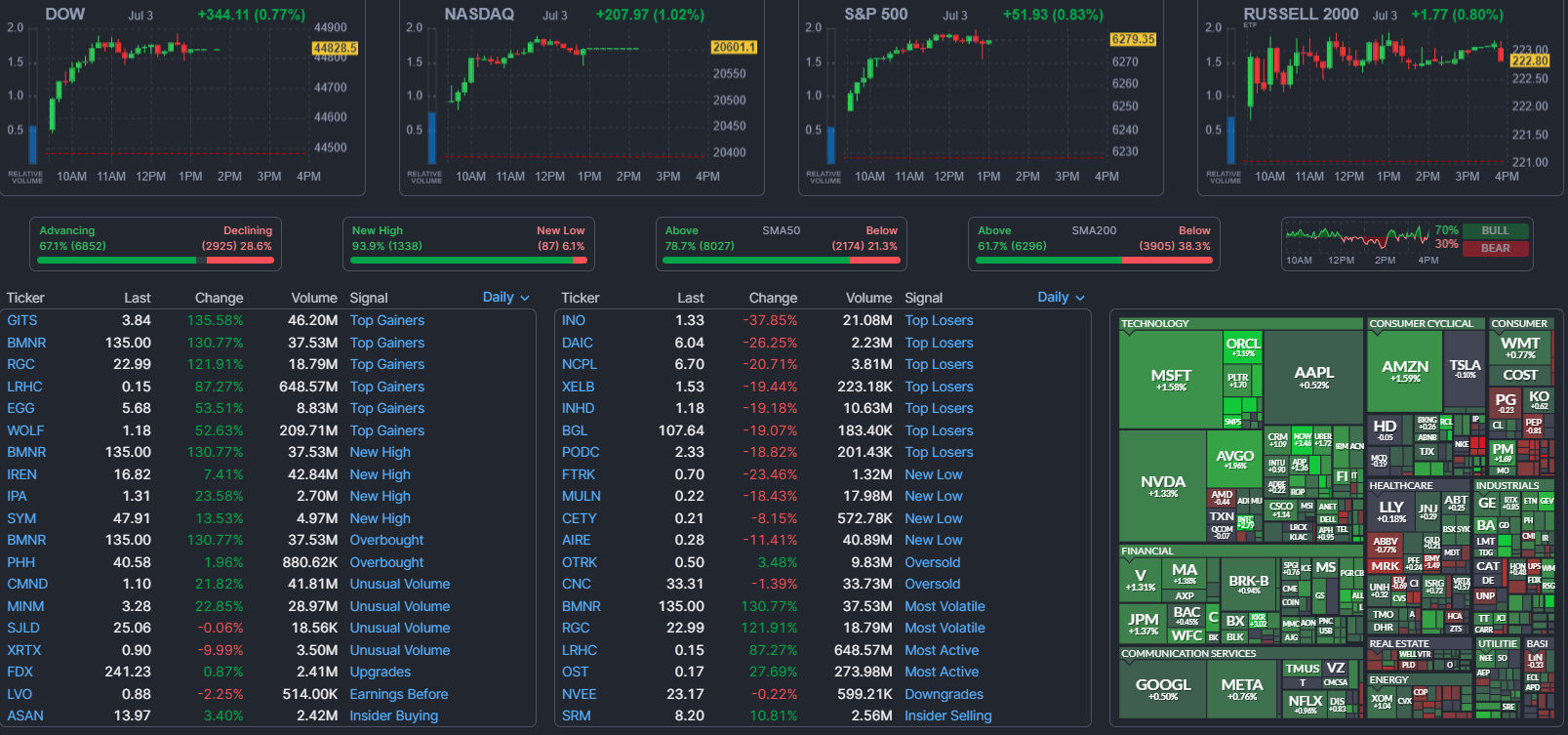
Task: Open the CMND ticker link
Action: pos(27,584)
